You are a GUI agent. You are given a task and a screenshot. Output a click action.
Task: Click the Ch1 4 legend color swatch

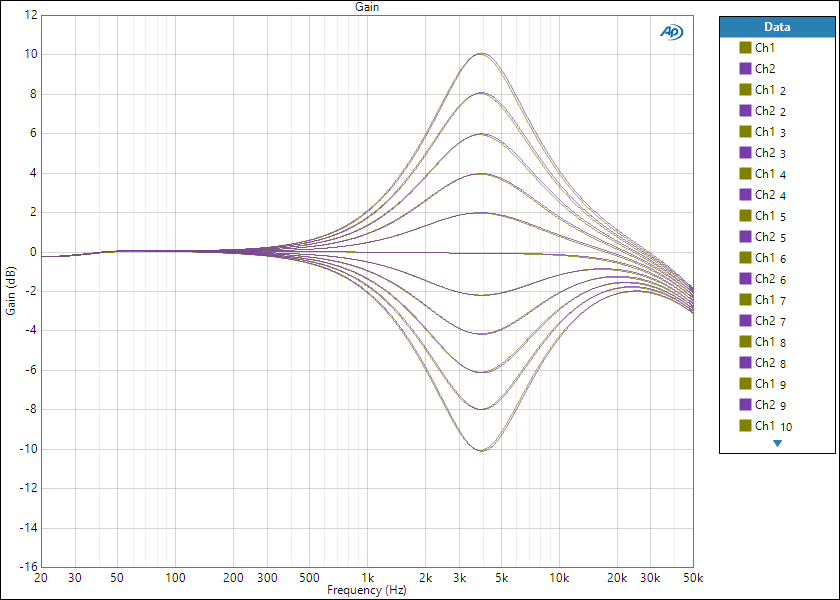pyautogui.click(x=745, y=174)
